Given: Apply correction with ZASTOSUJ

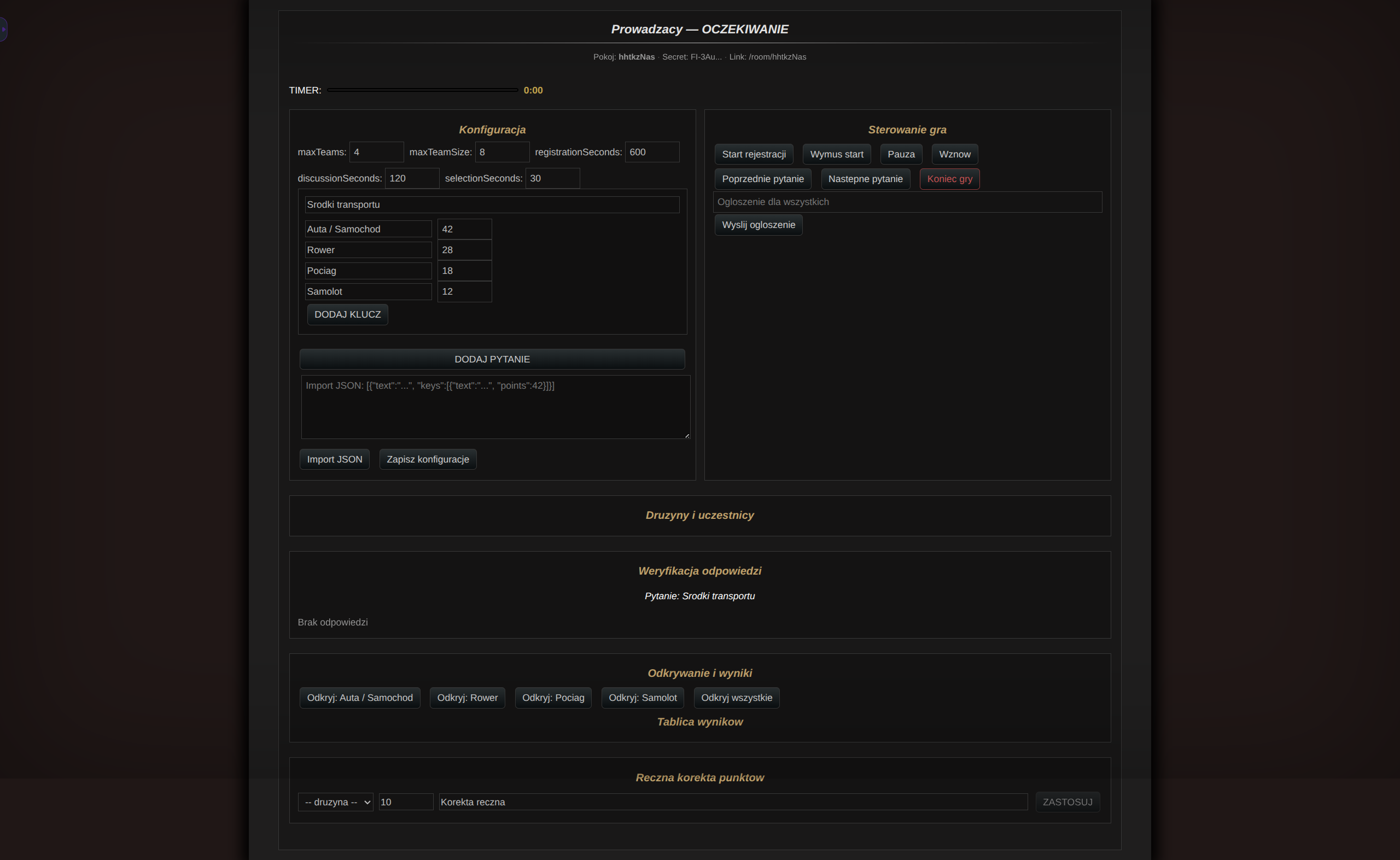Looking at the screenshot, I should tap(1067, 802).
